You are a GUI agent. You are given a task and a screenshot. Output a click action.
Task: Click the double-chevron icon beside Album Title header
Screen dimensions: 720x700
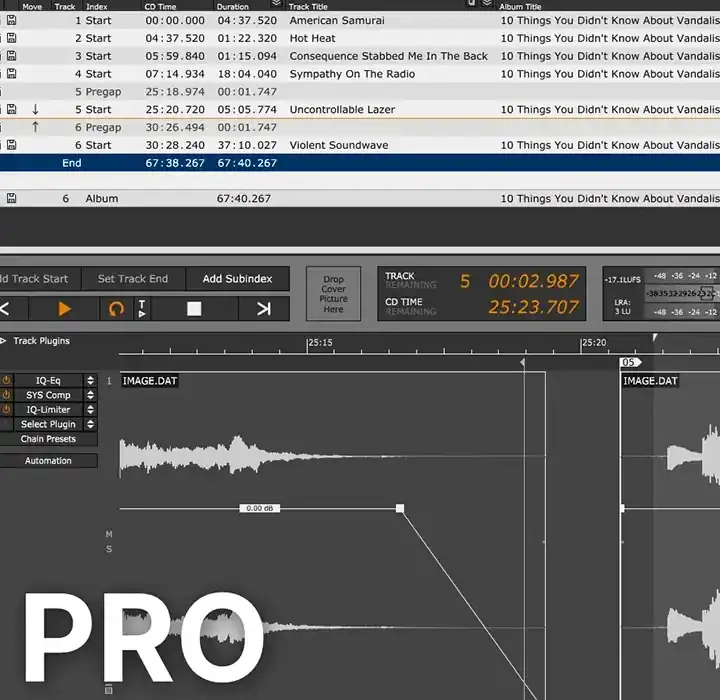[487, 4]
